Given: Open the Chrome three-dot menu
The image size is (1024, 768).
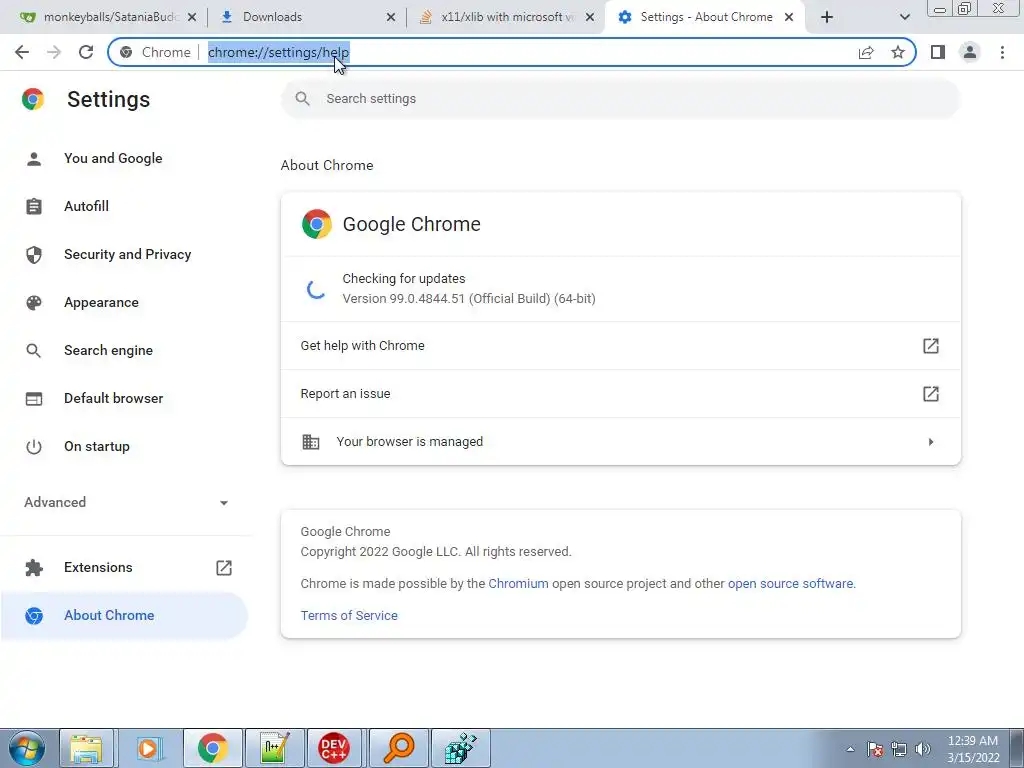Looking at the screenshot, I should click(x=1002, y=52).
